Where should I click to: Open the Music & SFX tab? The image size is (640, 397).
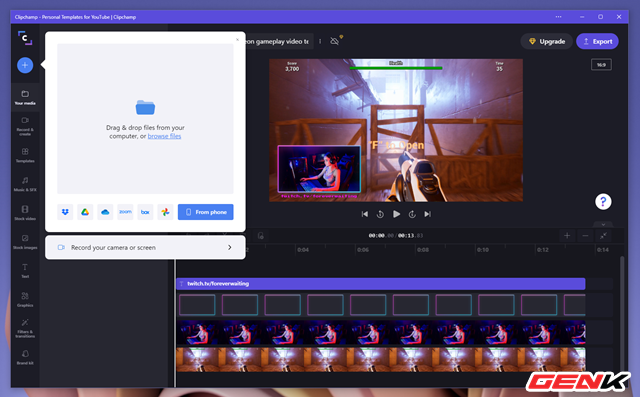(x=25, y=184)
